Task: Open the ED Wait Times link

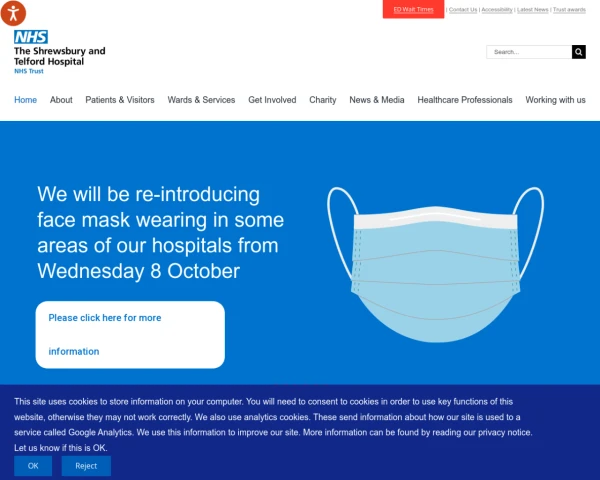Action: coord(413,9)
